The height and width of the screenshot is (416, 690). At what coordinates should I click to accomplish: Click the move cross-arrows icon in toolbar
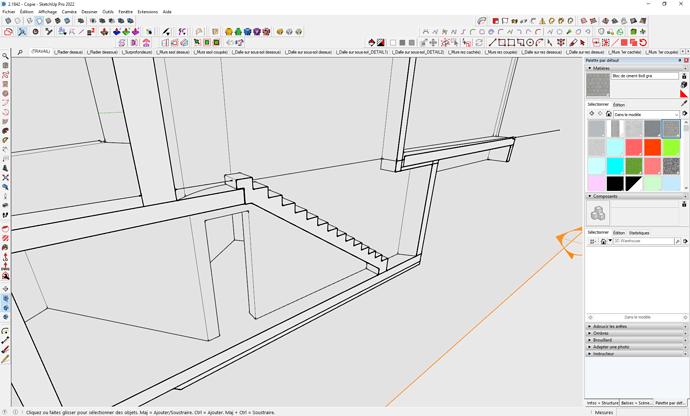click(433, 43)
